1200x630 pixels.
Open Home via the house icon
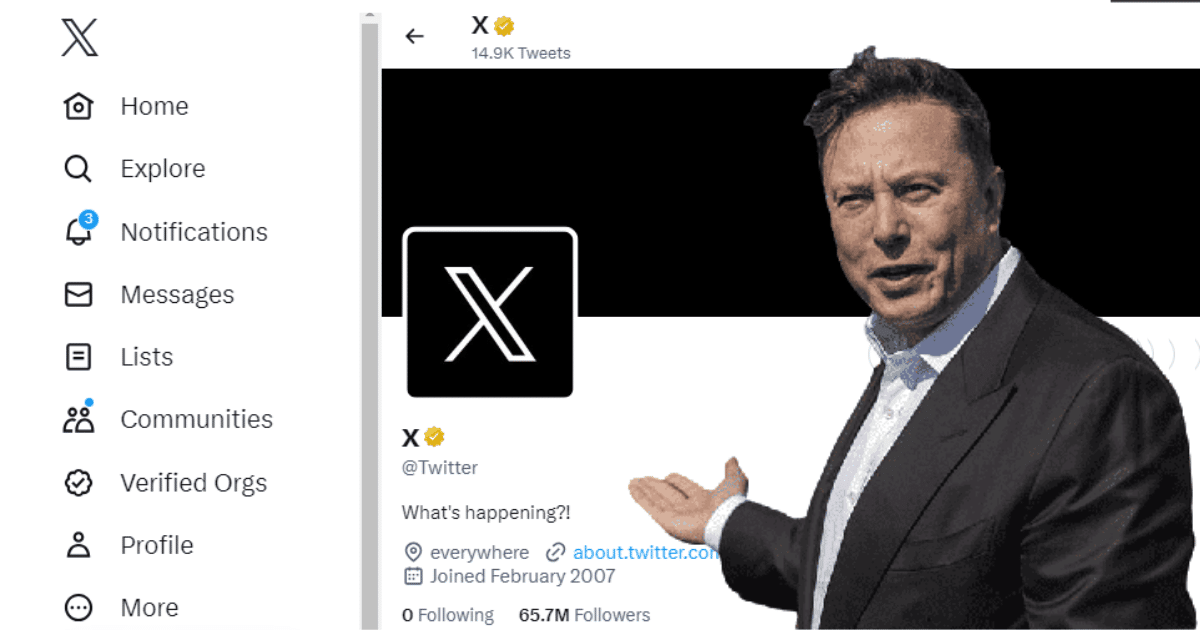(78, 106)
